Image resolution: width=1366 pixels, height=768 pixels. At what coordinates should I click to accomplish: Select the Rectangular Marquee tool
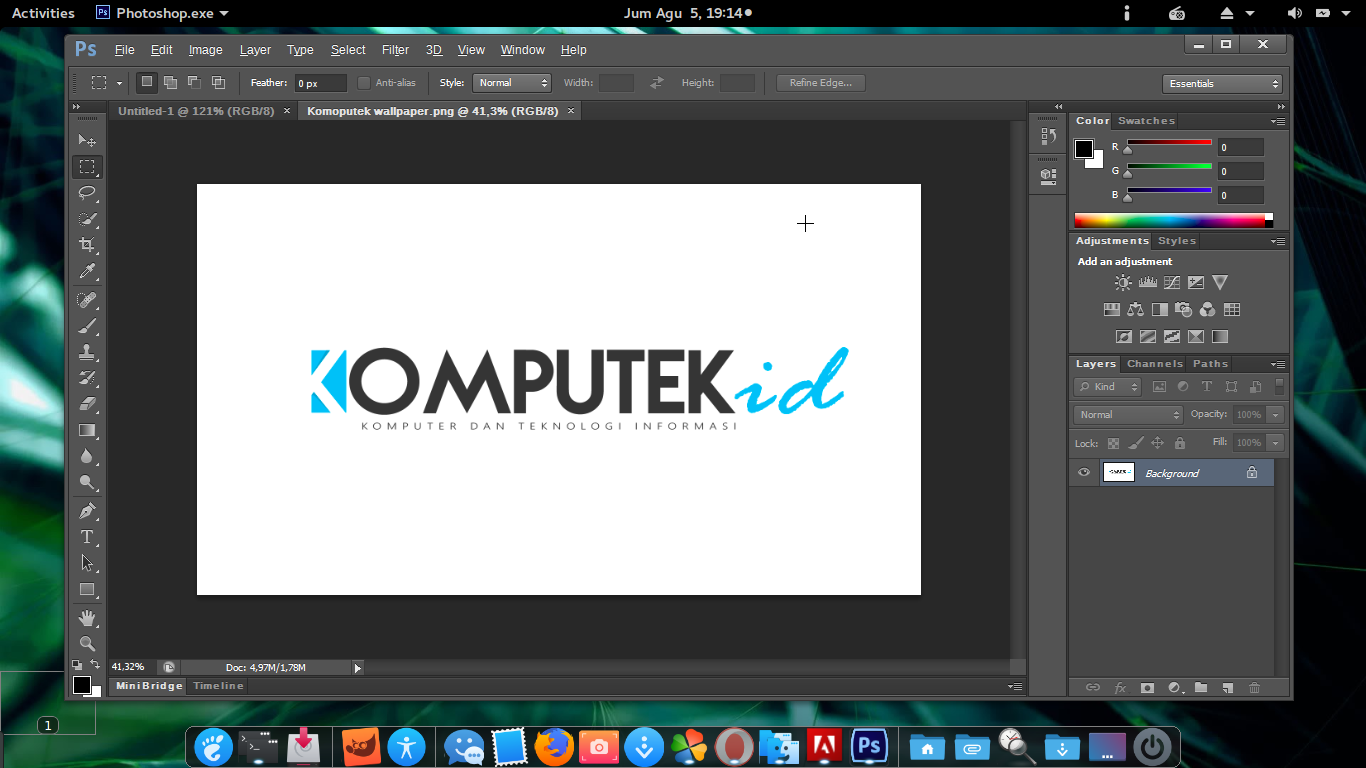coord(87,167)
